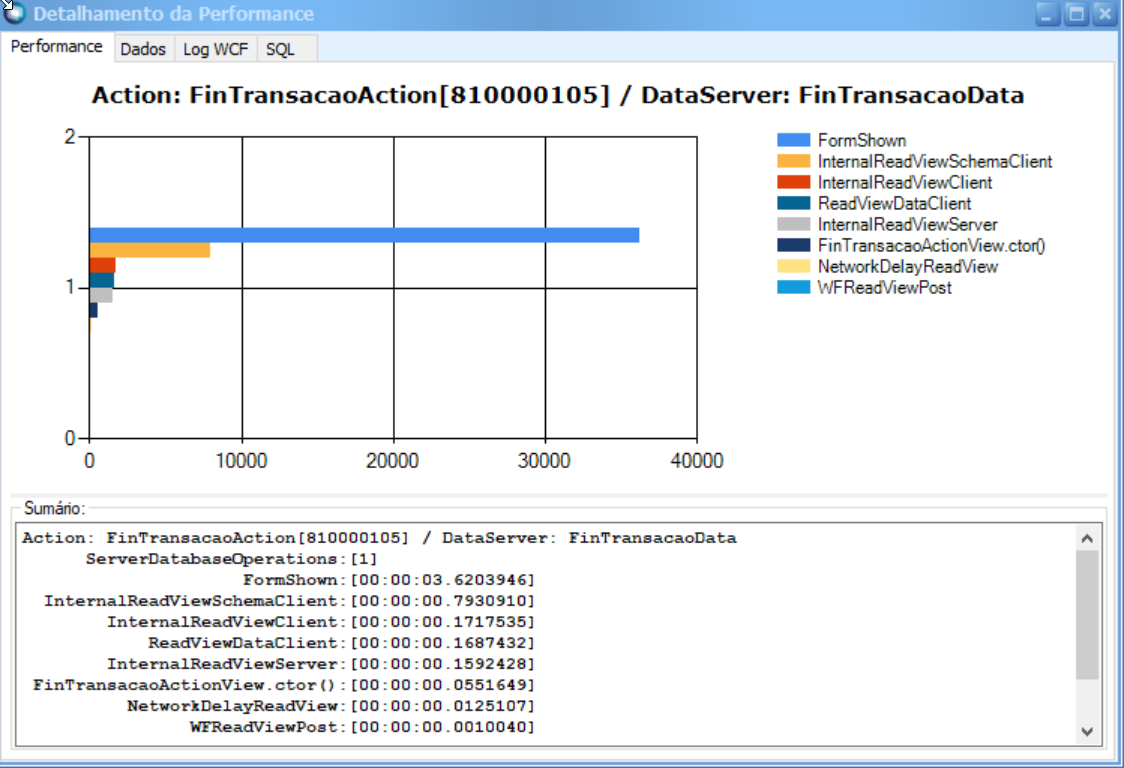Click the dark navy FinTransacaoActionView.ctor() bar
The height and width of the screenshot is (768, 1124).
pos(93,310)
